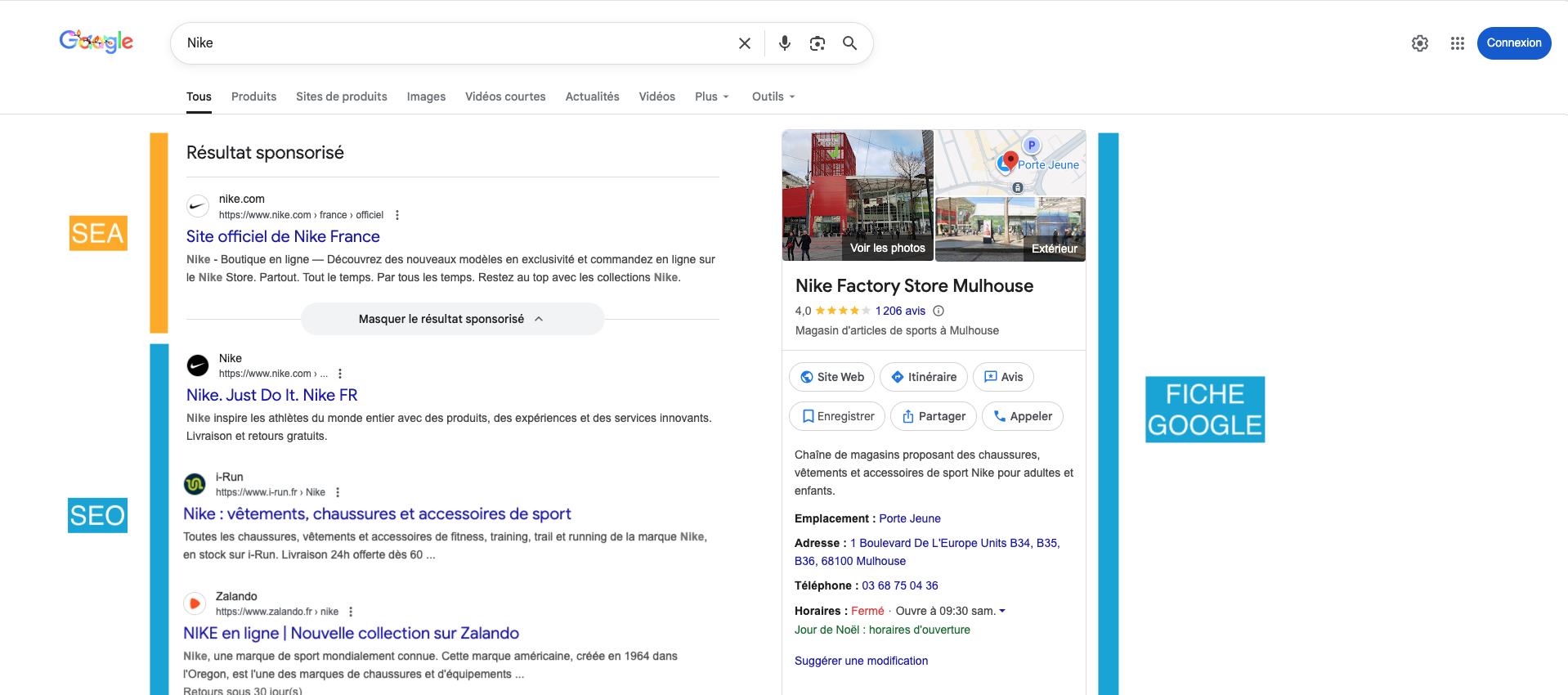Click the black Nike swoosh favicon
This screenshot has width=1568, height=695.
point(198,365)
